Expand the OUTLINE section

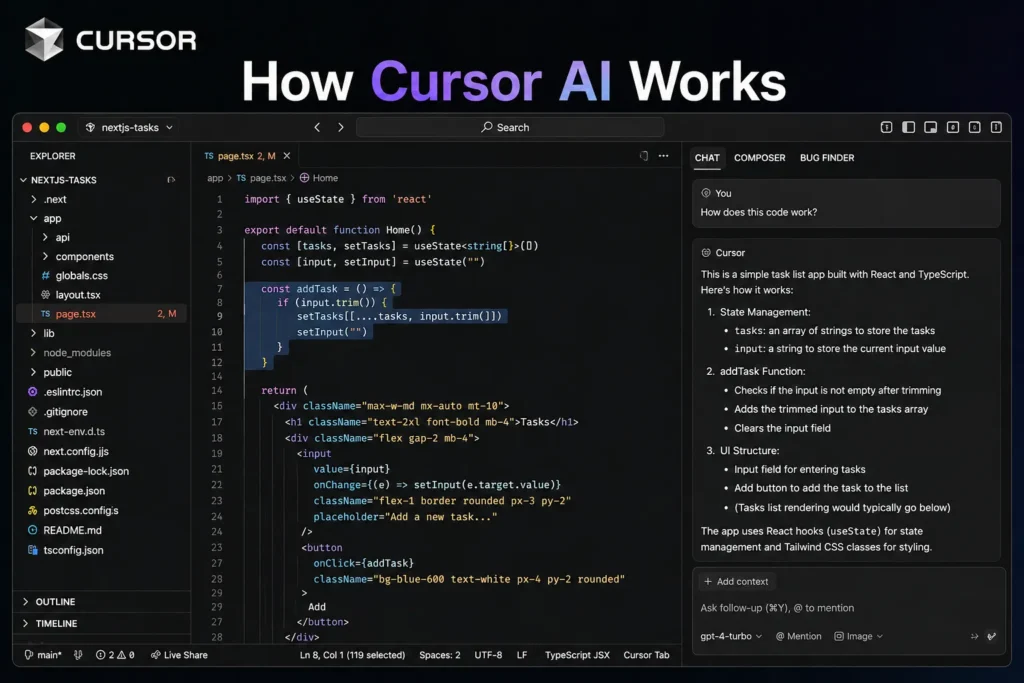click(x=55, y=602)
